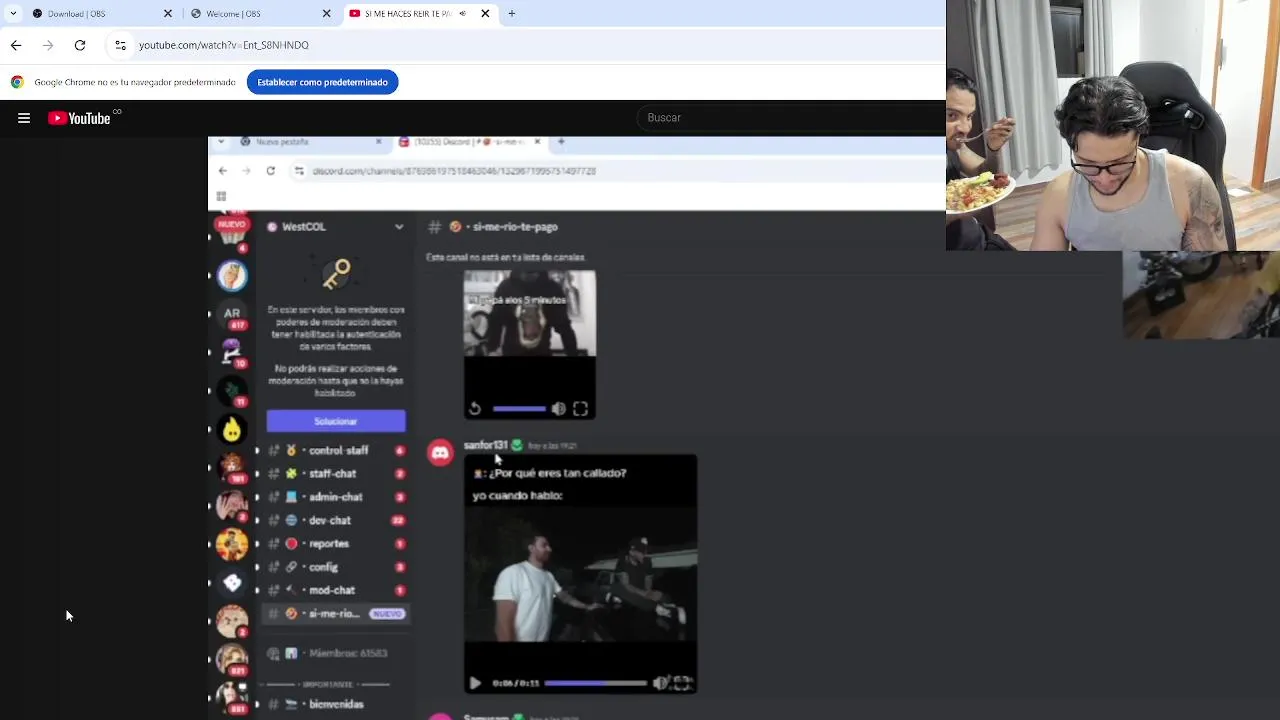Click the YouTube Buscar search field
The height and width of the screenshot is (720, 1280).
[x=790, y=118]
